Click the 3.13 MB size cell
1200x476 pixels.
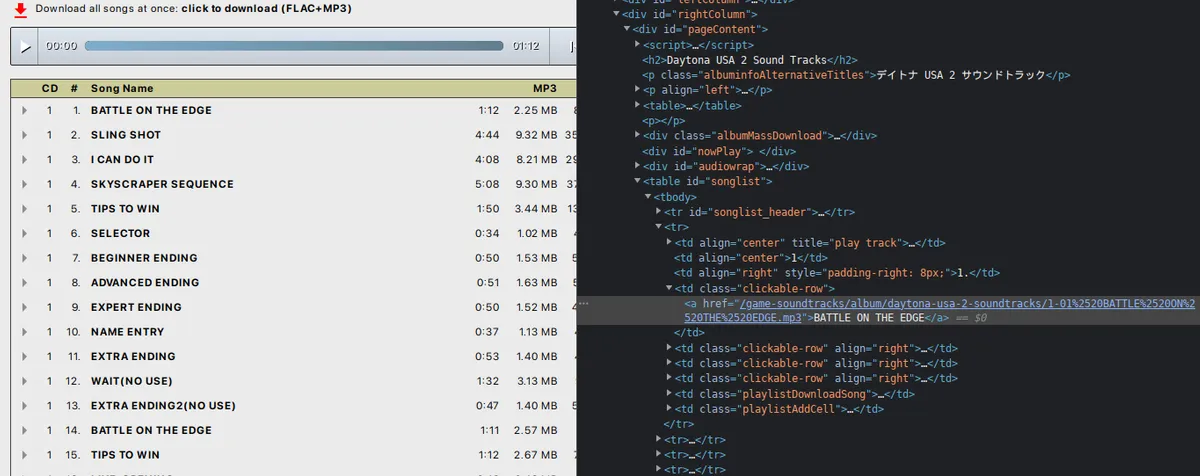coord(536,381)
